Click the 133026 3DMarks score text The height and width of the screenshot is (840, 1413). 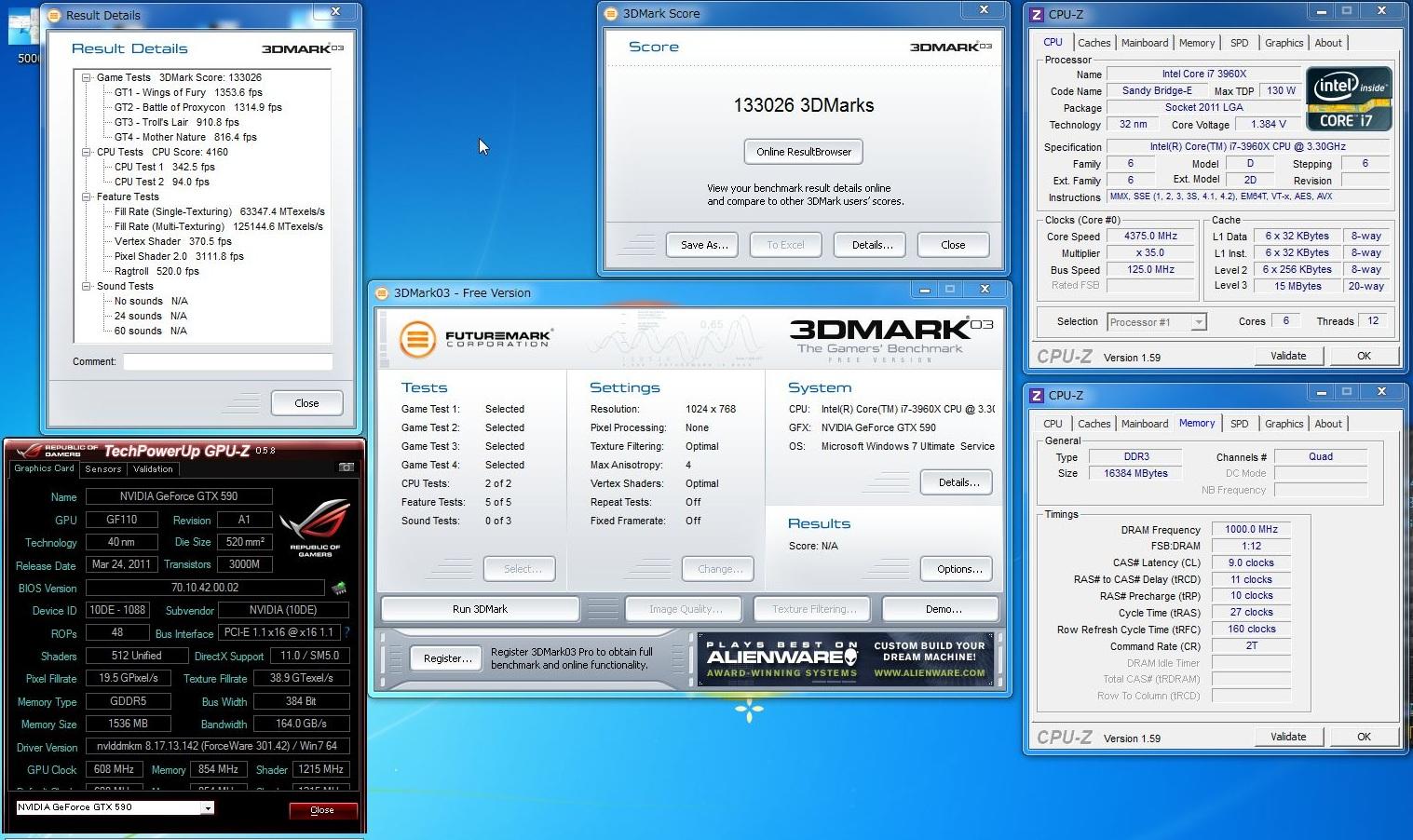(x=803, y=105)
